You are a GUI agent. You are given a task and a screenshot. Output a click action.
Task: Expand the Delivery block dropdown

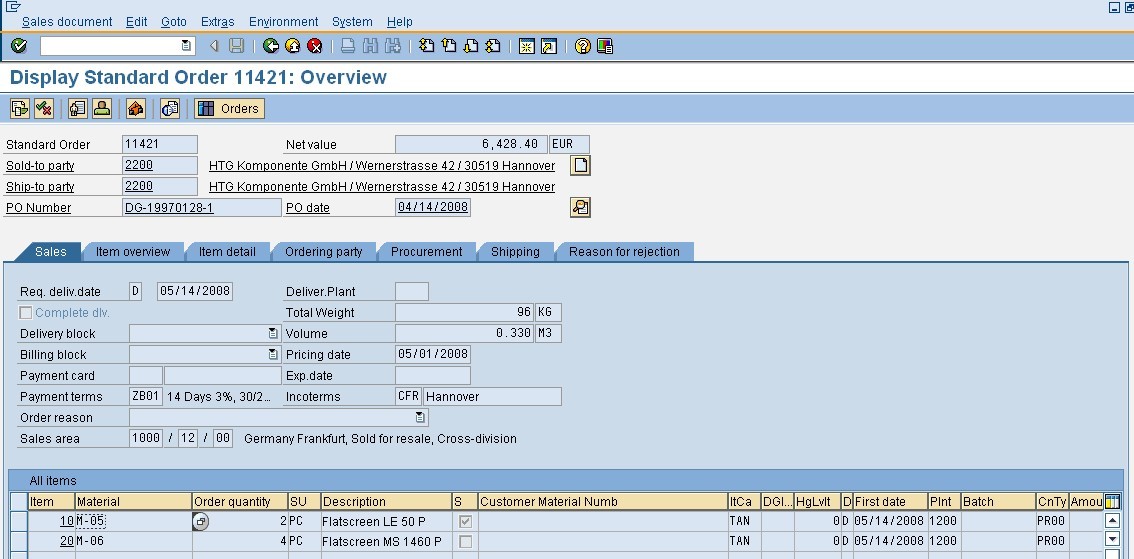coord(273,334)
